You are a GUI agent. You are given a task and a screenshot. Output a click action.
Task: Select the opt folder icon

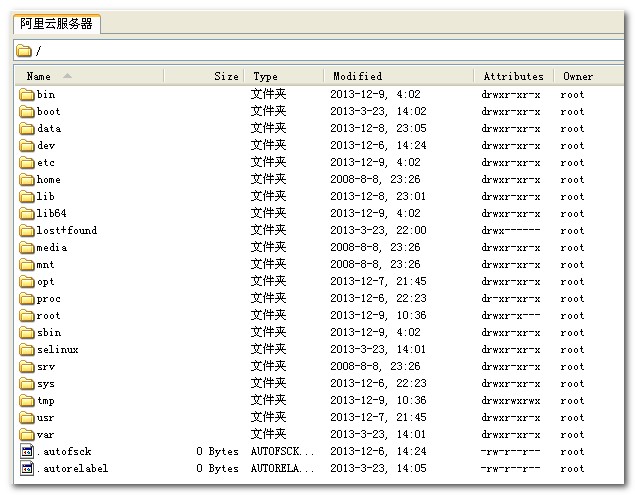tap(27, 282)
